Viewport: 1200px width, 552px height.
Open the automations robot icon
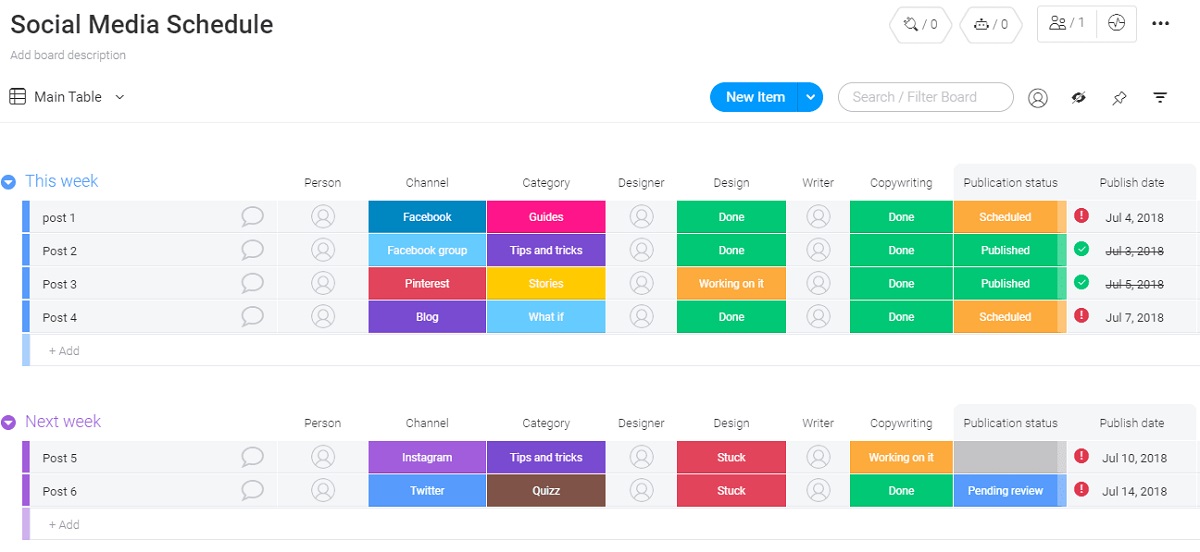(990, 25)
